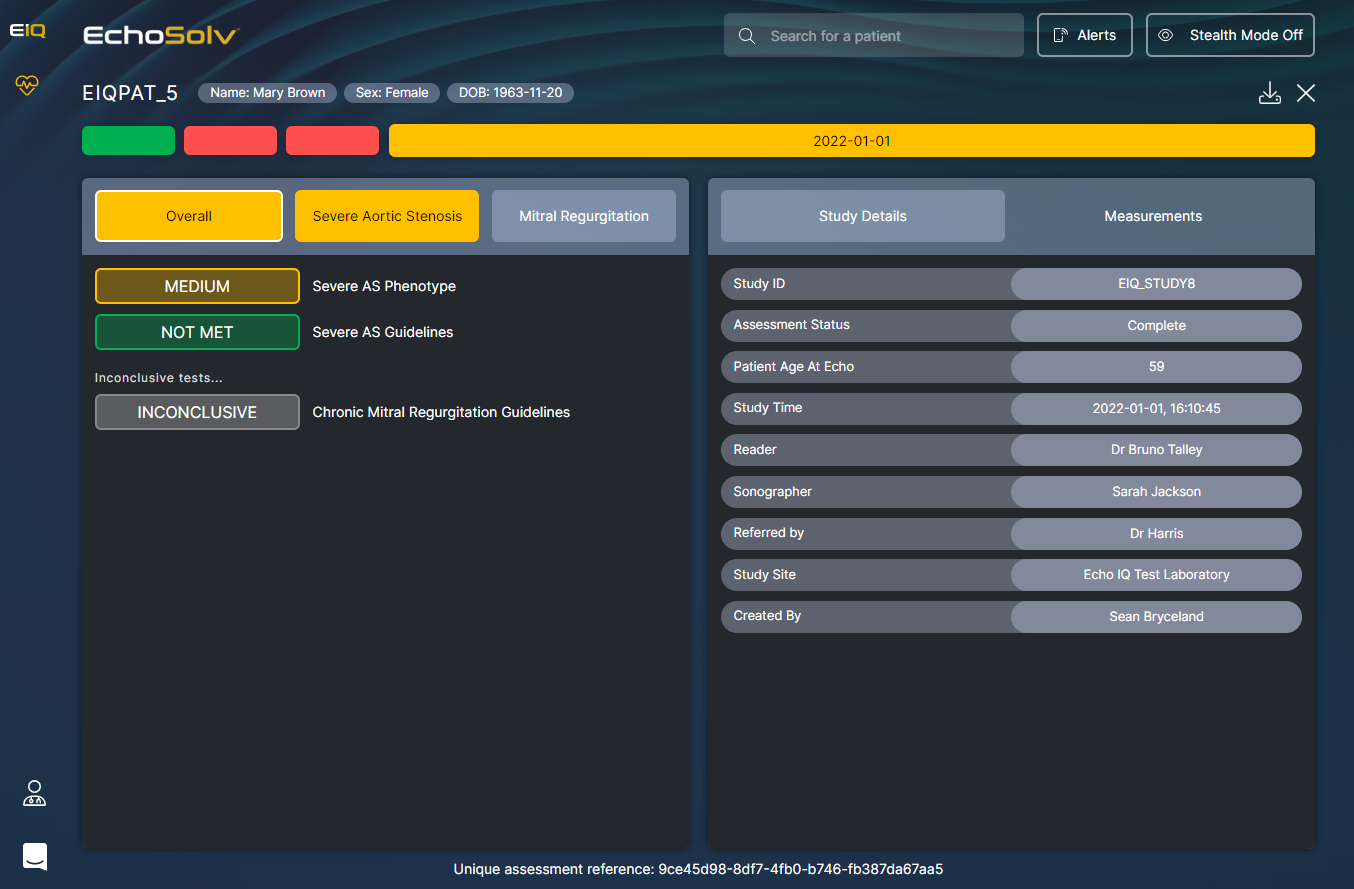
Task: Close the patient record with X
Action: point(1306,93)
